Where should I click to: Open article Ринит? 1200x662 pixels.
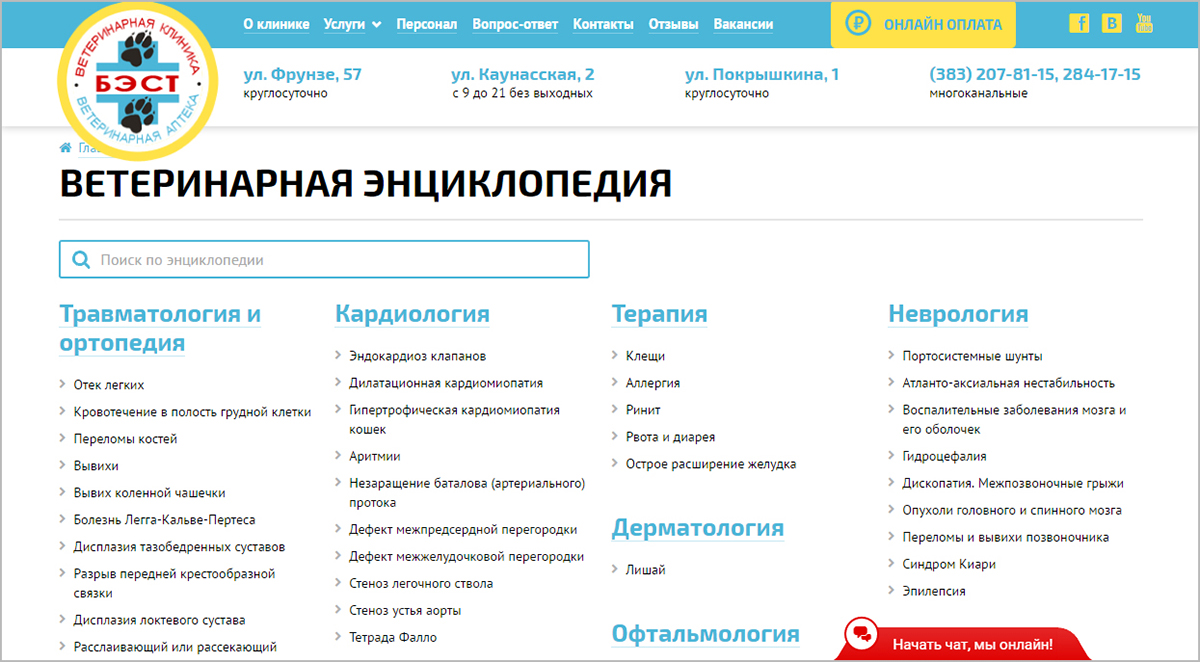tap(643, 409)
